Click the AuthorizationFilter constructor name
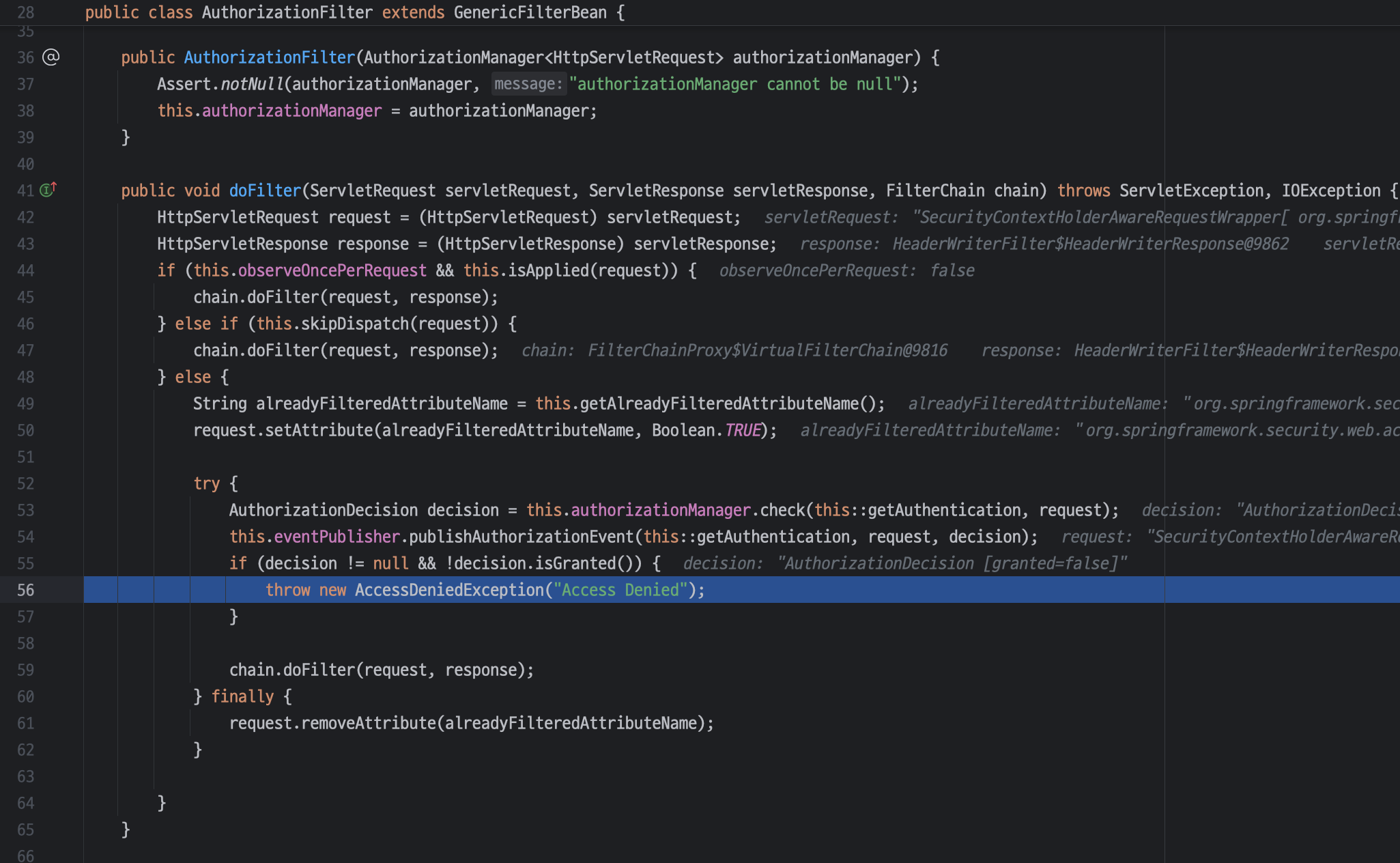Viewport: 1400px width, 863px height. [269, 57]
